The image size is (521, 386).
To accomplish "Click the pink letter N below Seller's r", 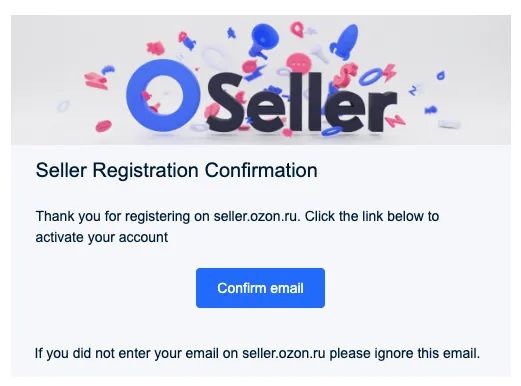I will (x=395, y=120).
